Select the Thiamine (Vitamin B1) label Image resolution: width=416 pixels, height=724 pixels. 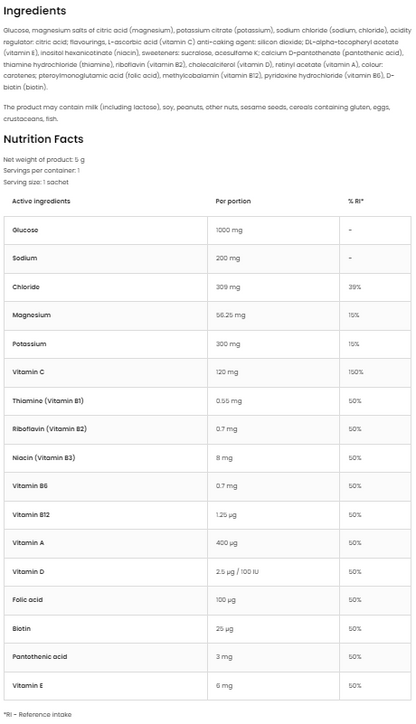[48, 401]
